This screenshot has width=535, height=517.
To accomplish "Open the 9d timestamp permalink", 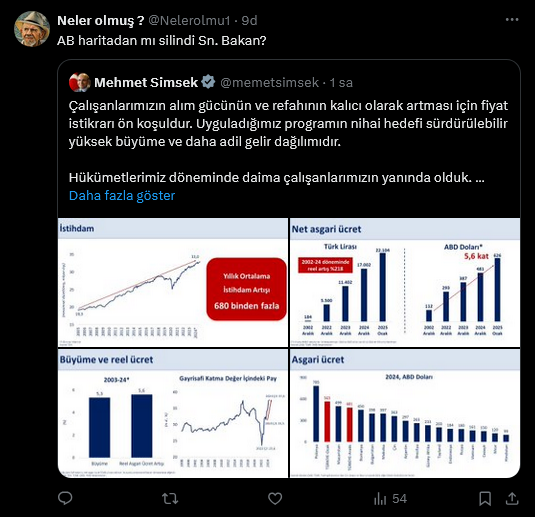I will point(249,20).
